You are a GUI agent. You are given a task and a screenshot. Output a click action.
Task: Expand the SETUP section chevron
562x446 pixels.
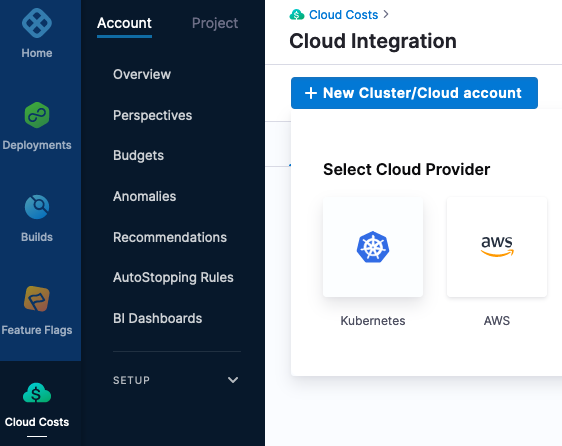click(x=233, y=380)
